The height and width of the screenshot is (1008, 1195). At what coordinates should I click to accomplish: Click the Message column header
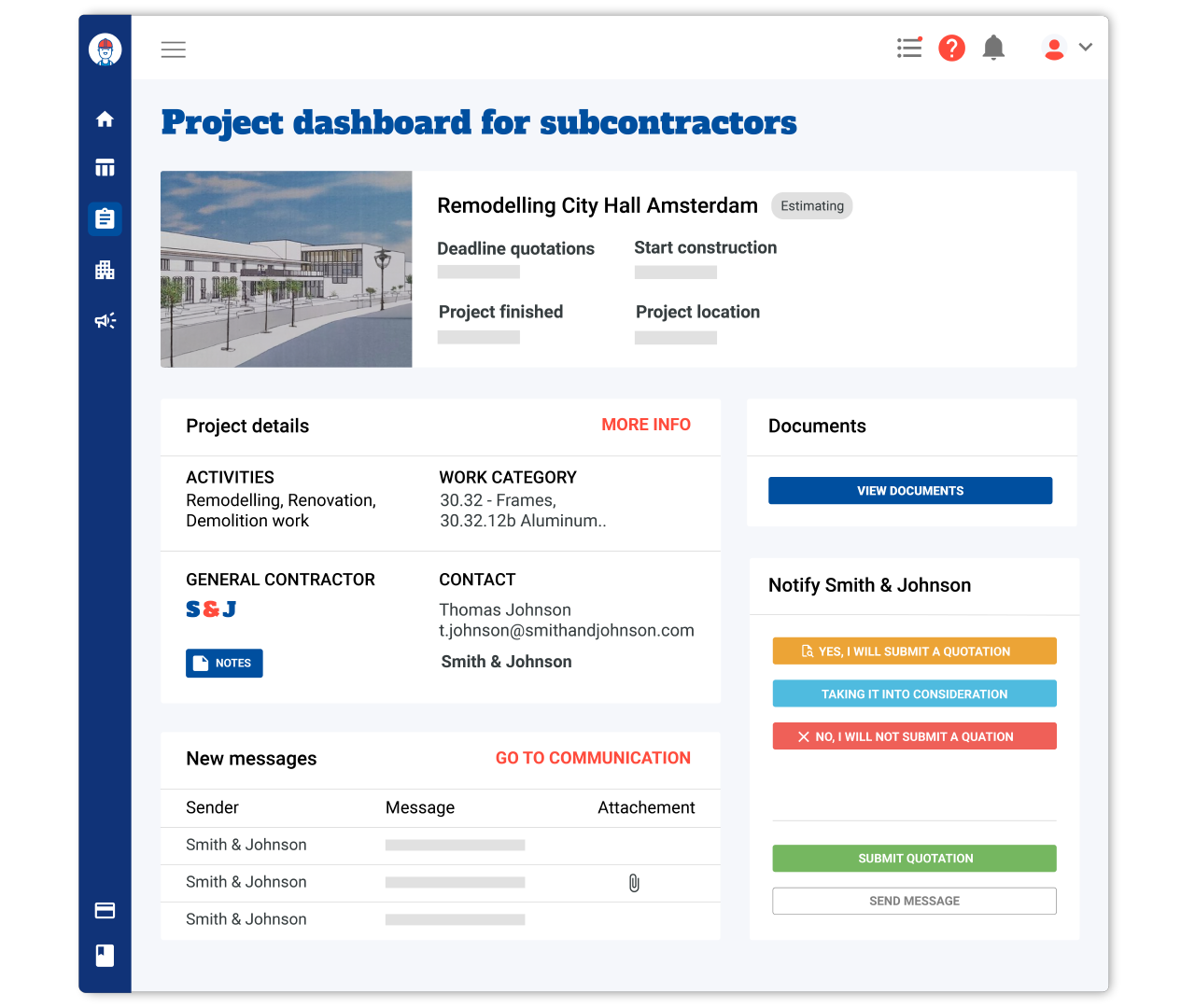[x=420, y=808]
